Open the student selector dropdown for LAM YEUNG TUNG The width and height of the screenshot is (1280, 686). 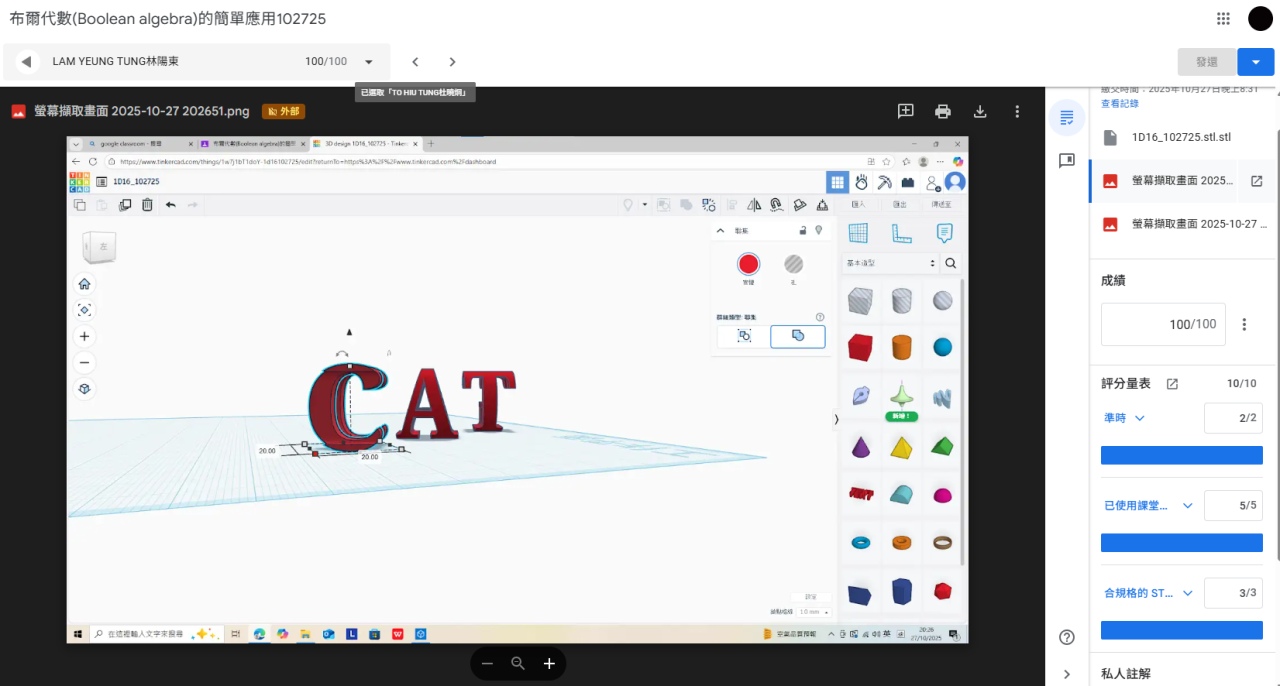369,62
